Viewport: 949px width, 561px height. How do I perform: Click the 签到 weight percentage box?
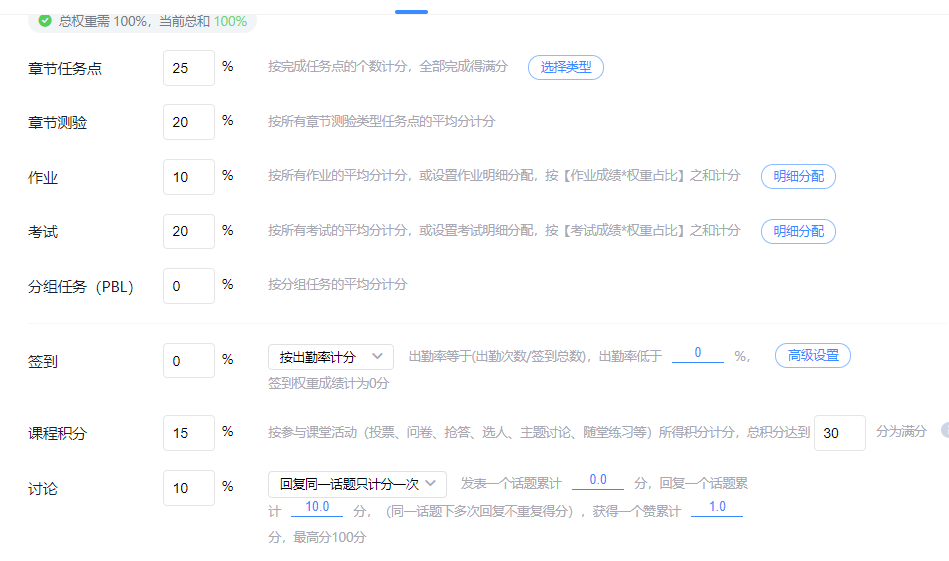[188, 361]
